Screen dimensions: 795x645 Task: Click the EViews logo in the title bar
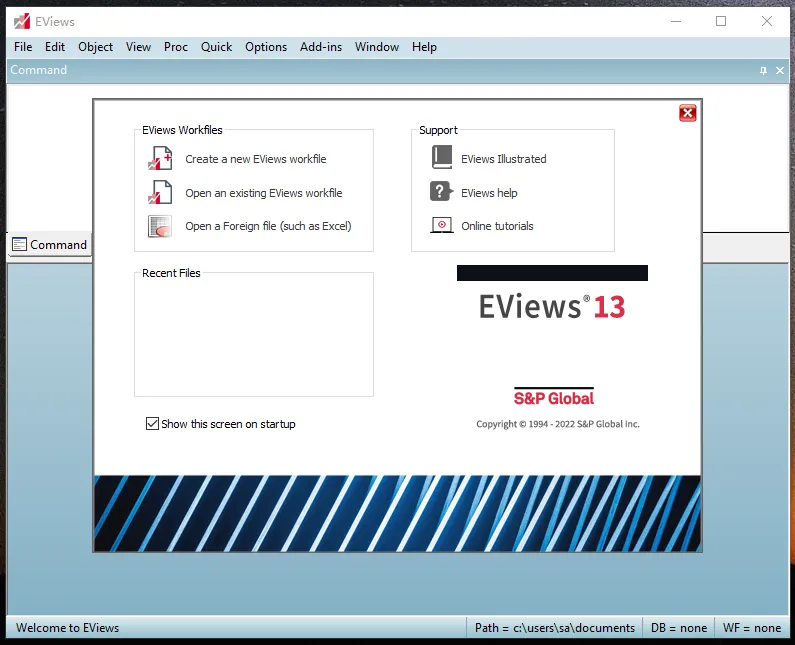[x=22, y=21]
